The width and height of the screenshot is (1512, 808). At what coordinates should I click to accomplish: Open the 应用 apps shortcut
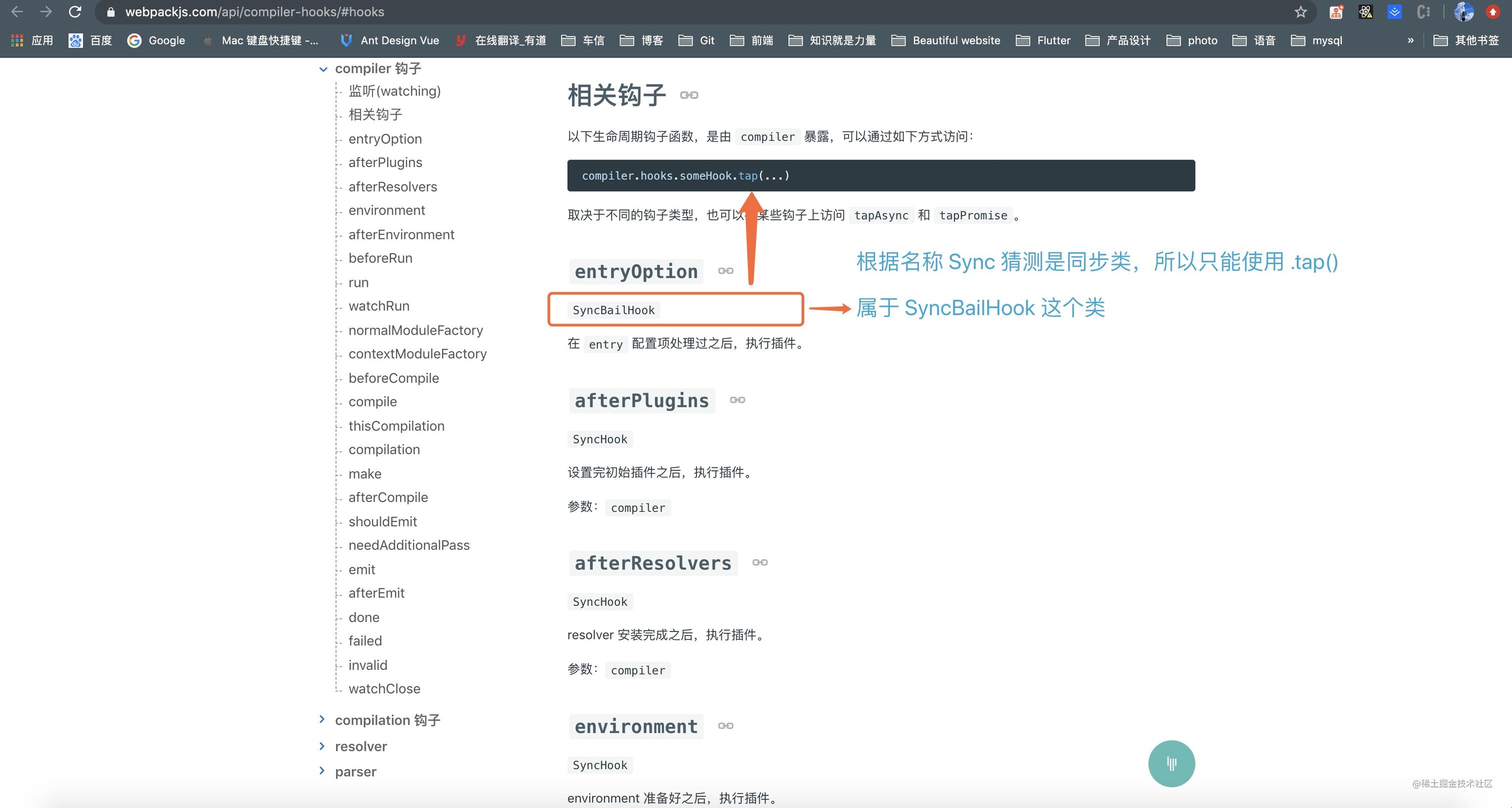click(x=32, y=40)
